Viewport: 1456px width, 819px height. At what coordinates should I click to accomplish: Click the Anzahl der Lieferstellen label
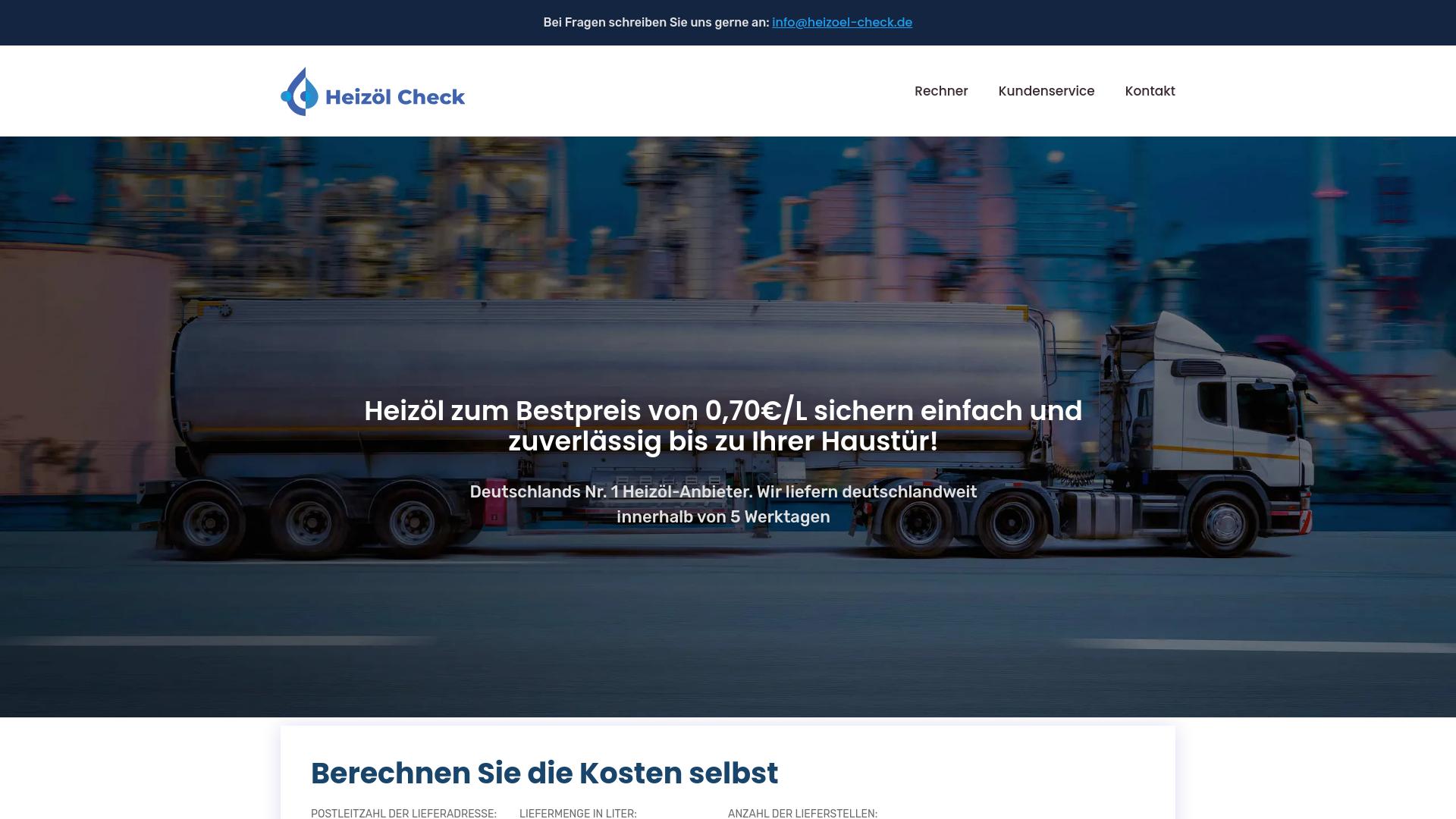[802, 813]
